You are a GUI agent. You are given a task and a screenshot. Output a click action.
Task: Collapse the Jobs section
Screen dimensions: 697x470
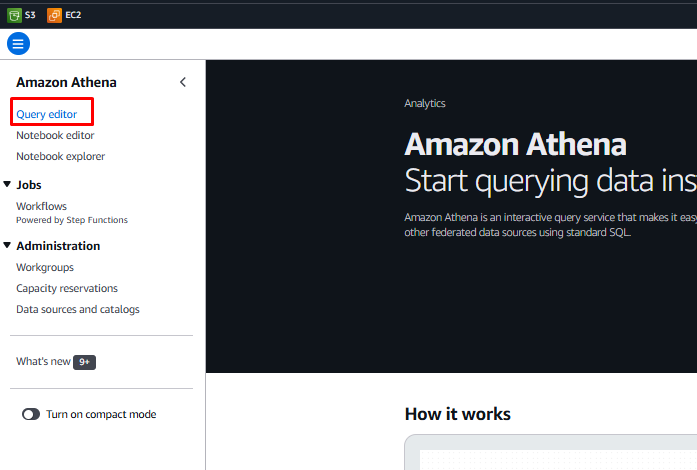pos(7,185)
